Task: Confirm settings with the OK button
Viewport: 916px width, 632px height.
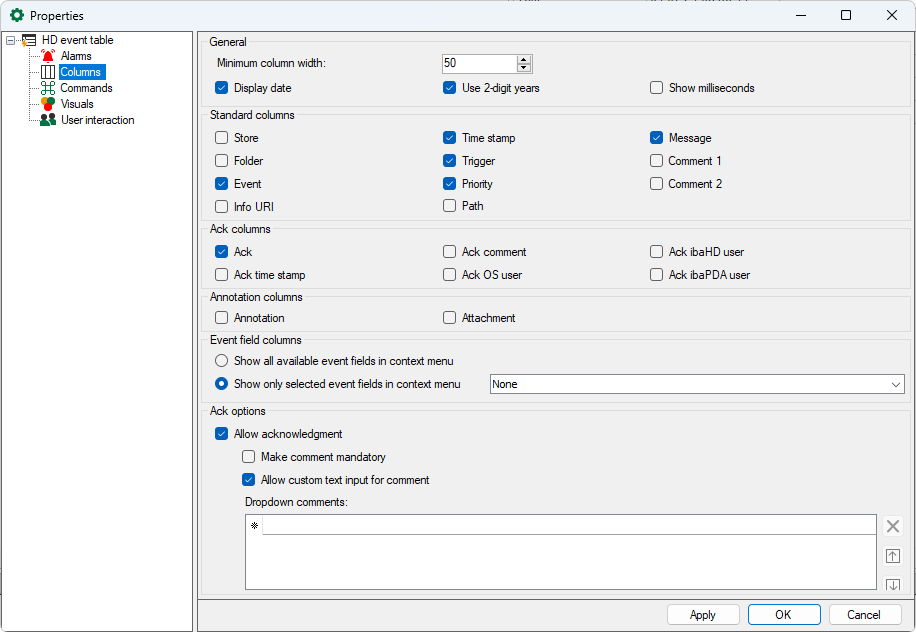Action: [x=784, y=615]
